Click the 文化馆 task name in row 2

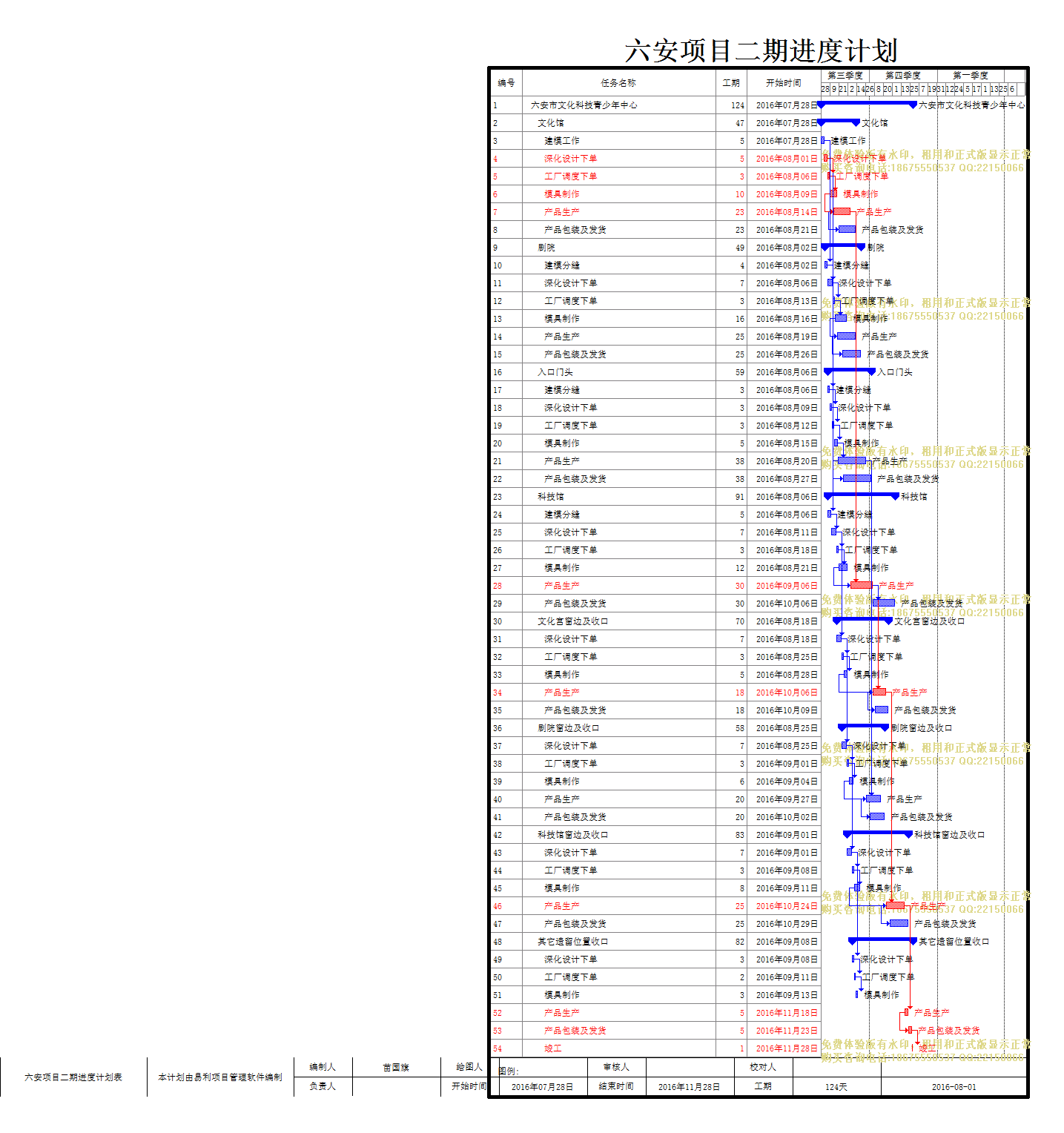551,123
